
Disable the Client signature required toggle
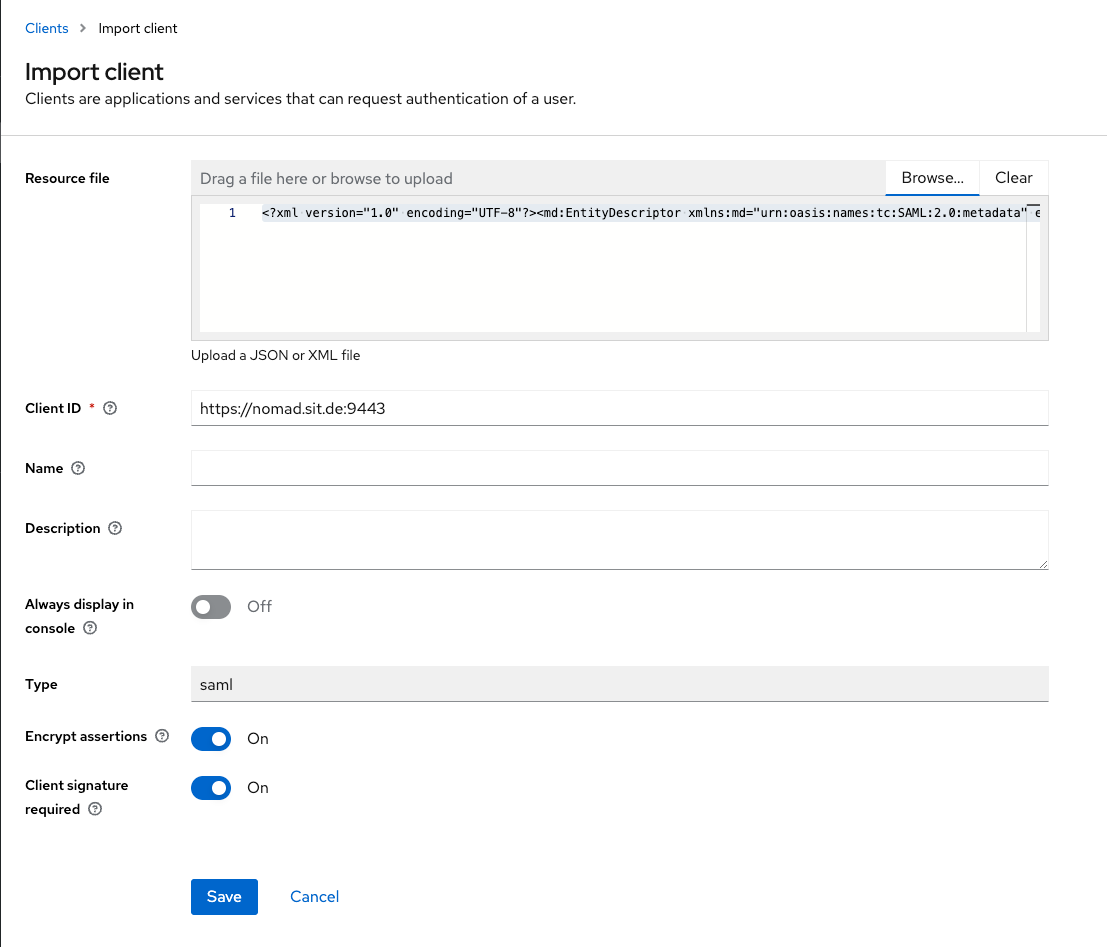coord(211,788)
